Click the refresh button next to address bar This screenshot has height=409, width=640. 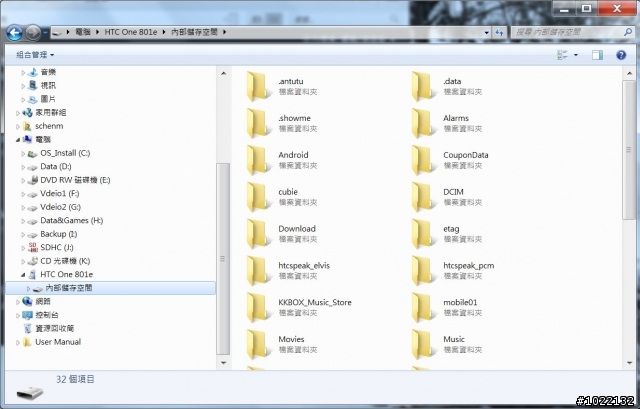pos(500,32)
